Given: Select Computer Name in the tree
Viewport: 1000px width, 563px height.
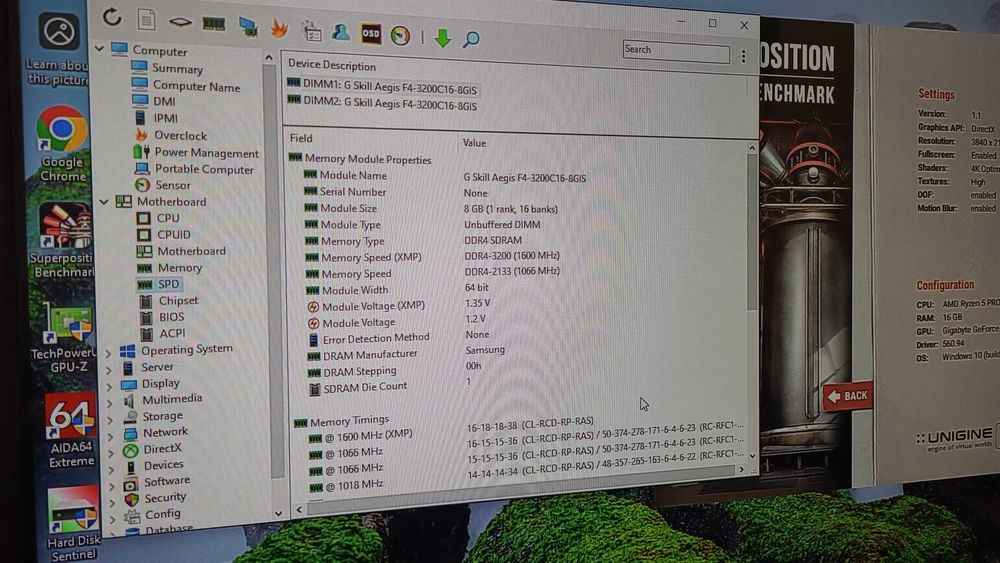Looking at the screenshot, I should [196, 87].
